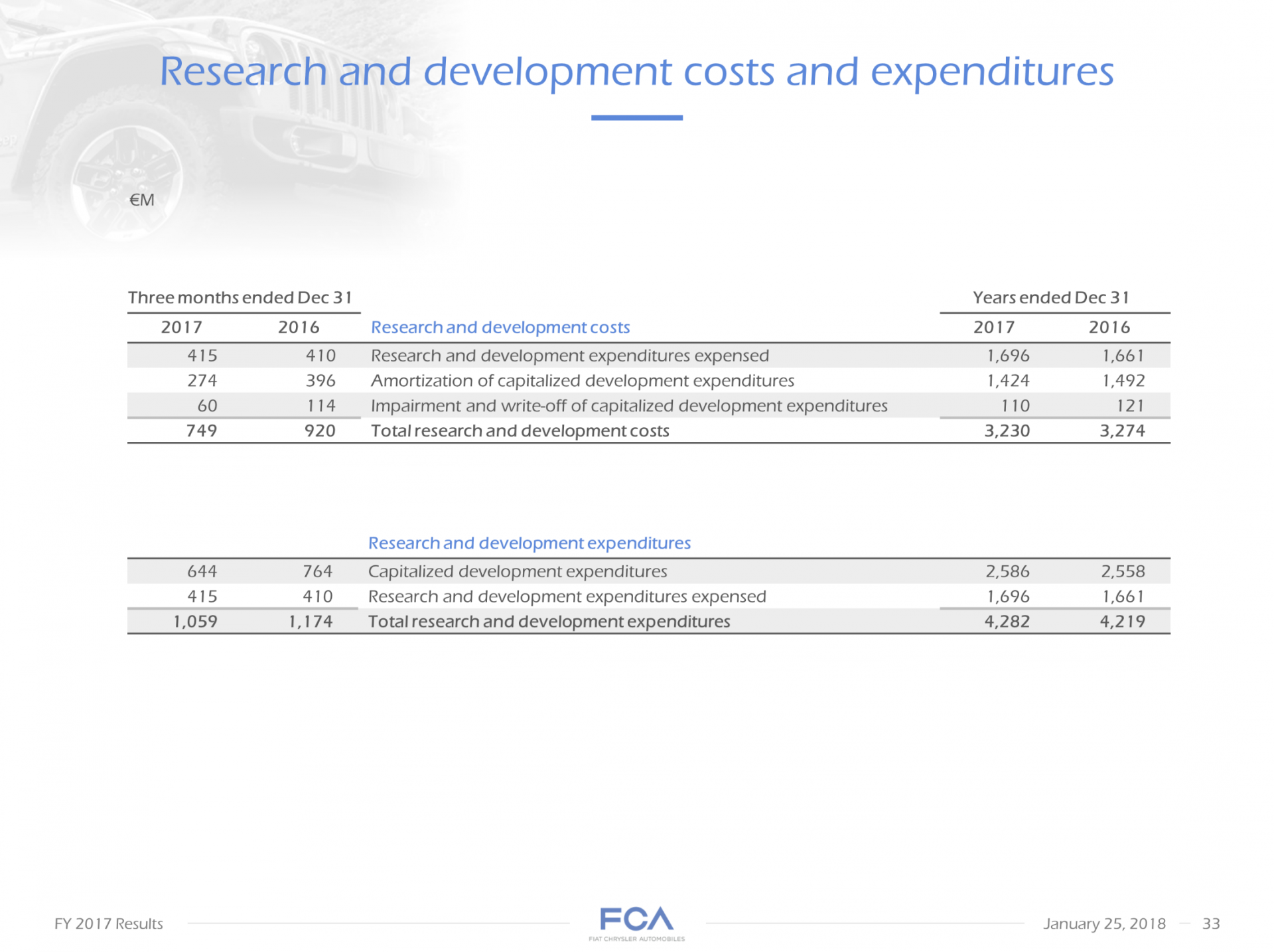
Task: Click the impairment value 114
Action: 321,405
